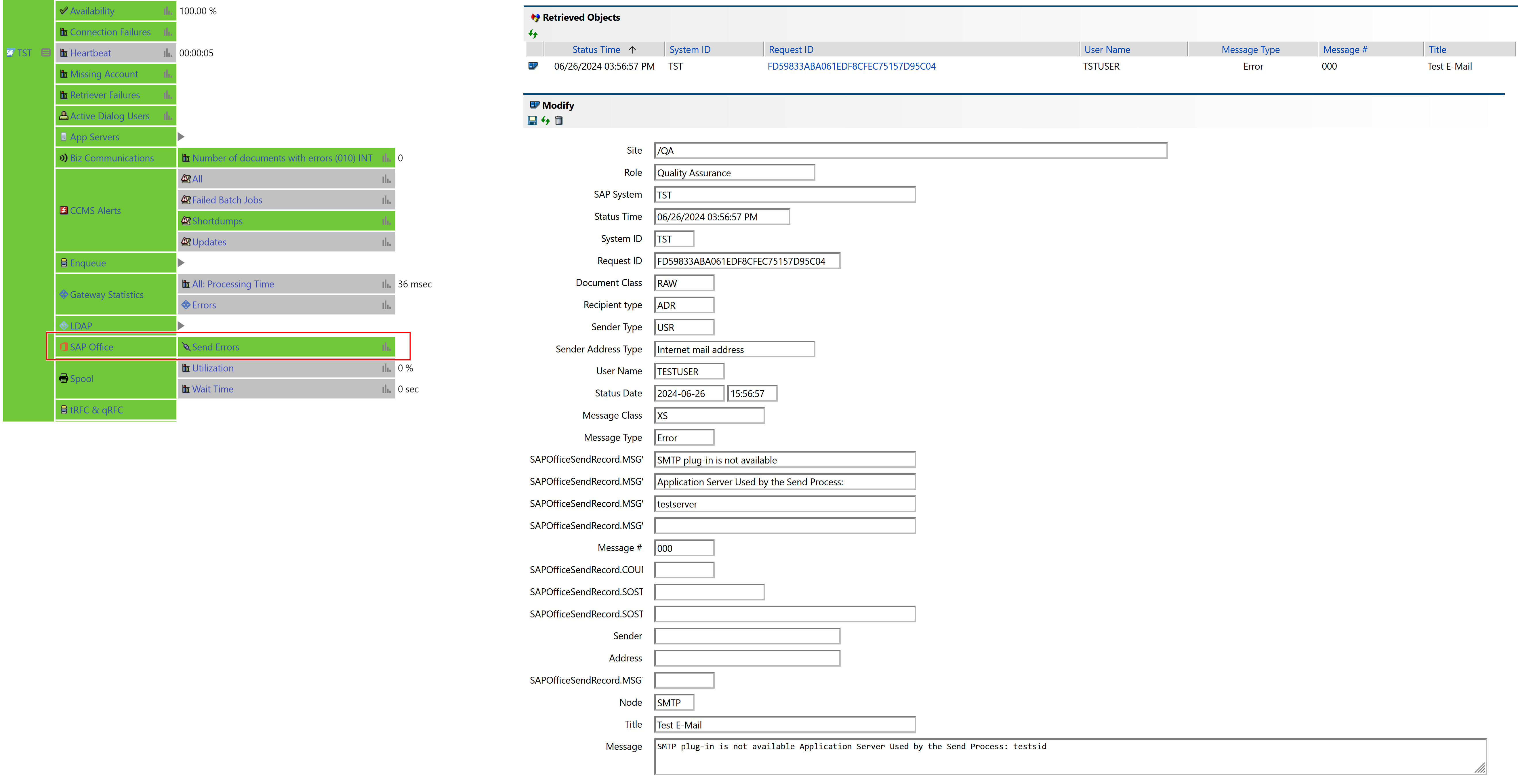Open the chart icon for Active Dialog Users
This screenshot has height=784, width=1518.
168,116
